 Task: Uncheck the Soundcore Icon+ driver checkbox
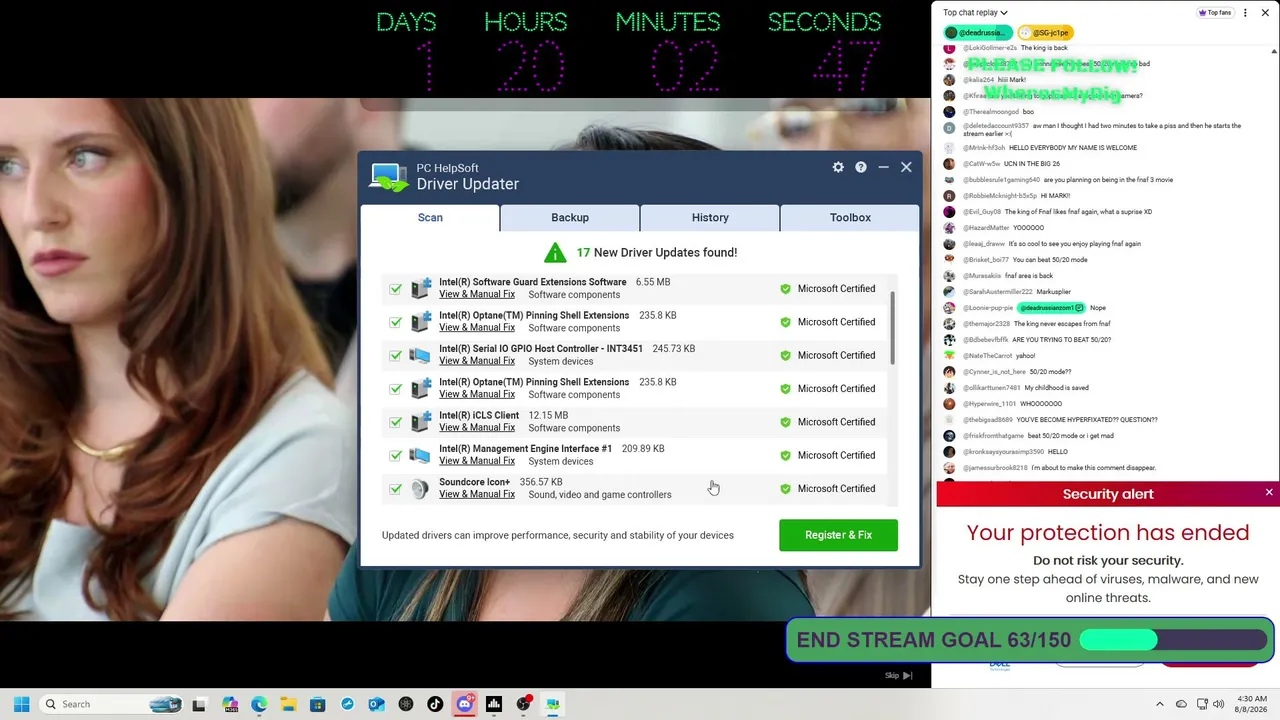[396, 489]
